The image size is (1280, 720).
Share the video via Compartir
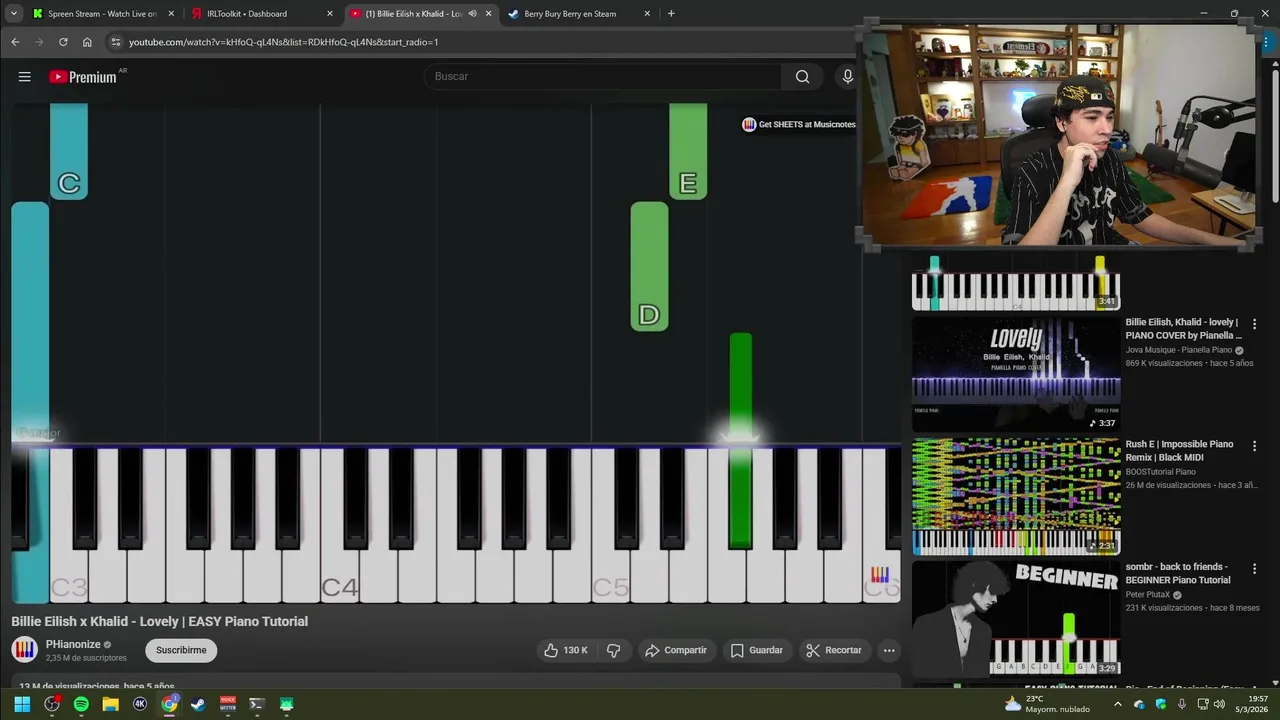pyautogui.click(x=676, y=650)
